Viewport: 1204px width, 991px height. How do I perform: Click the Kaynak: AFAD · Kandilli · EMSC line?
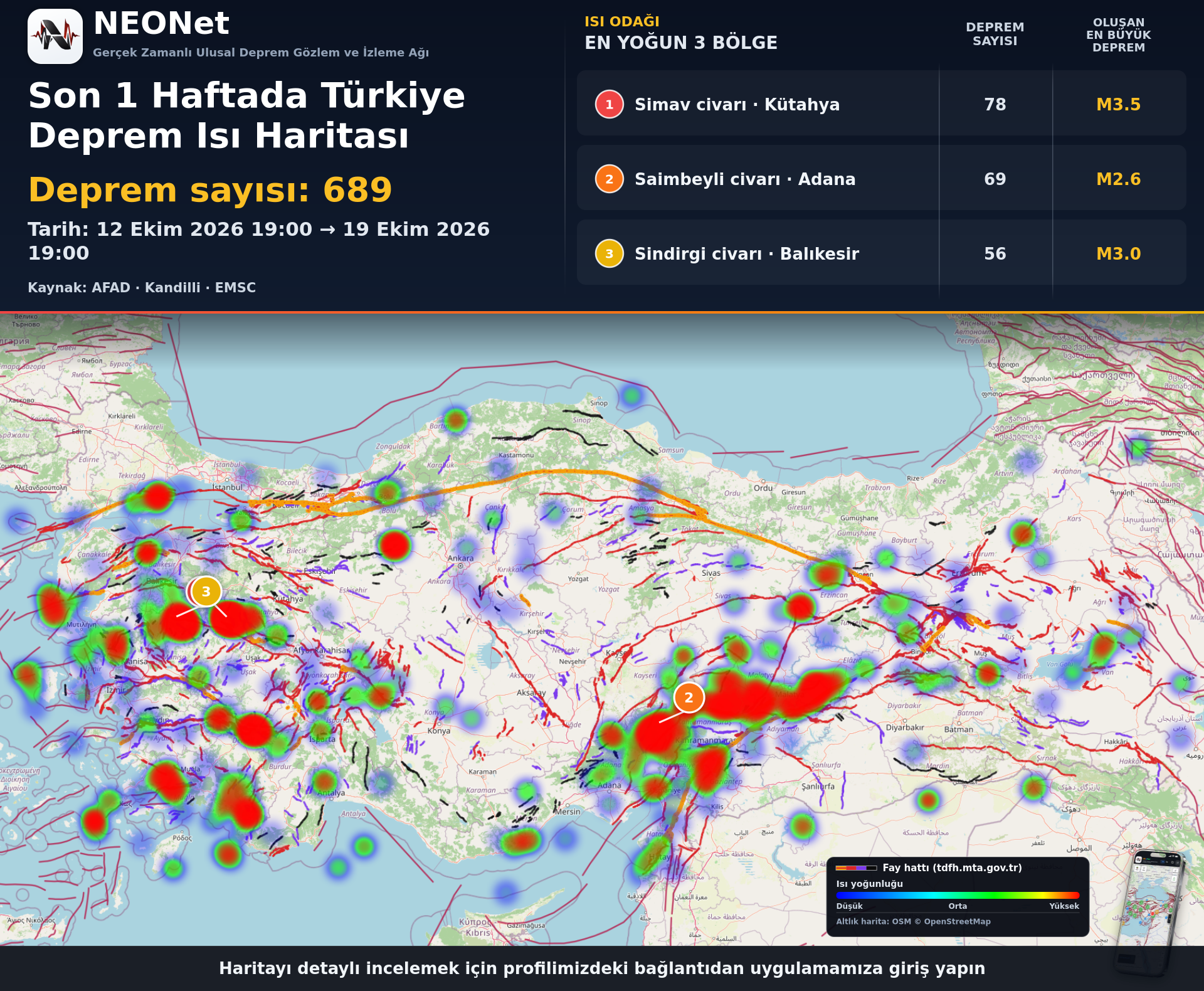tap(142, 287)
